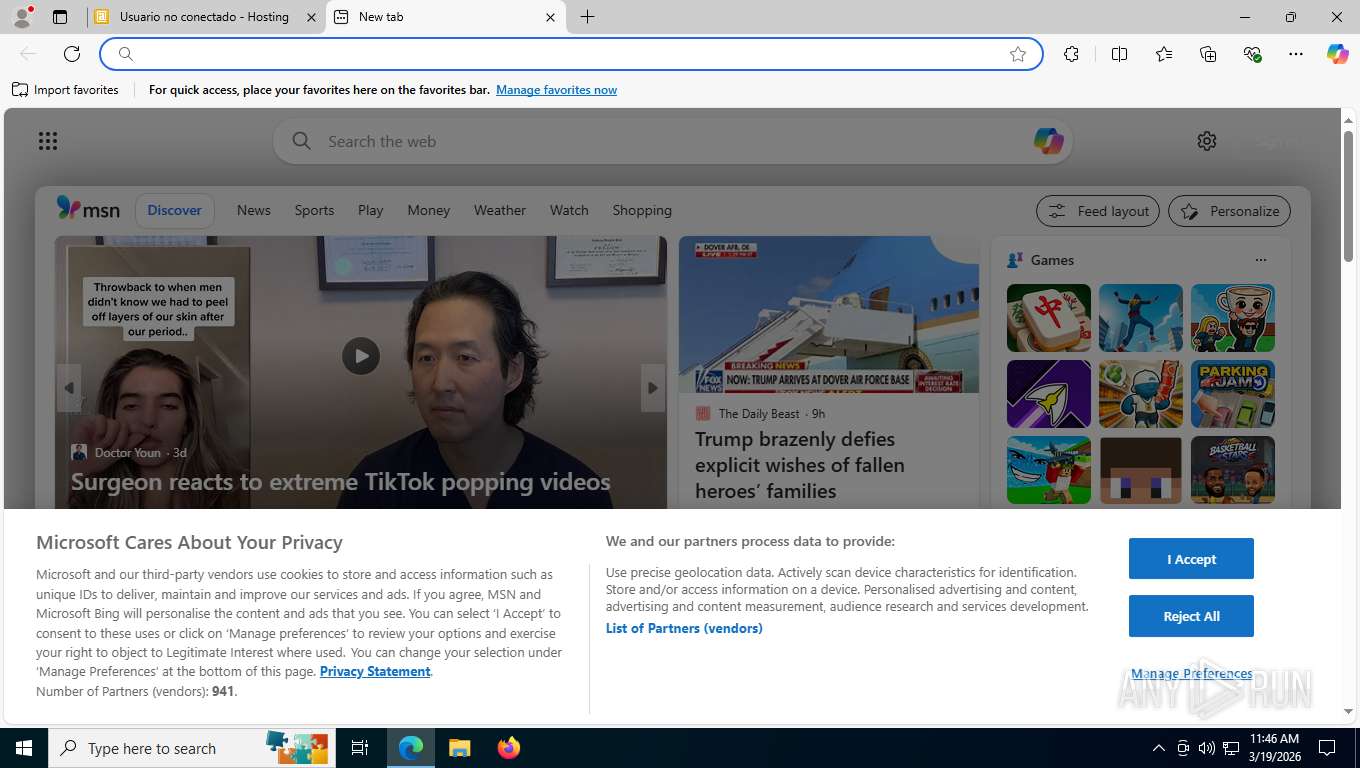
Task: Close the Usuario no conectado tab
Action: click(311, 17)
